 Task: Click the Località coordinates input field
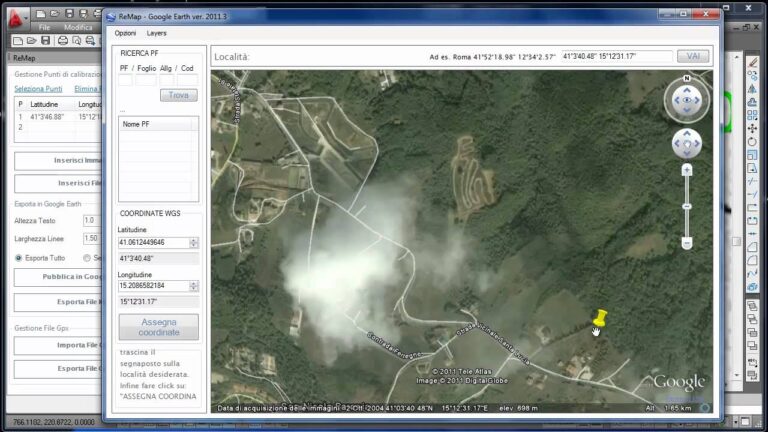617,56
